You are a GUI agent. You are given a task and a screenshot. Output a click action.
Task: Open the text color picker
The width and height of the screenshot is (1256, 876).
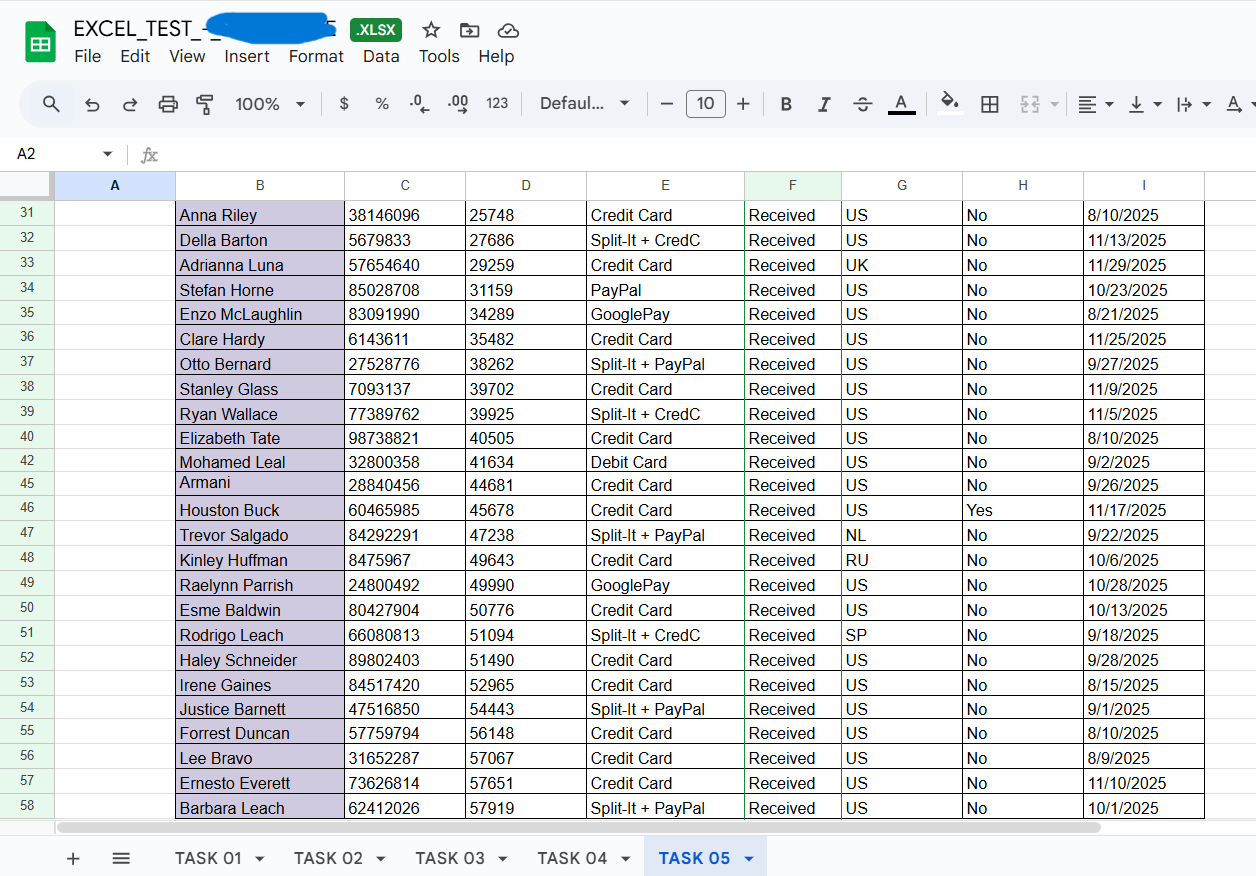(901, 104)
